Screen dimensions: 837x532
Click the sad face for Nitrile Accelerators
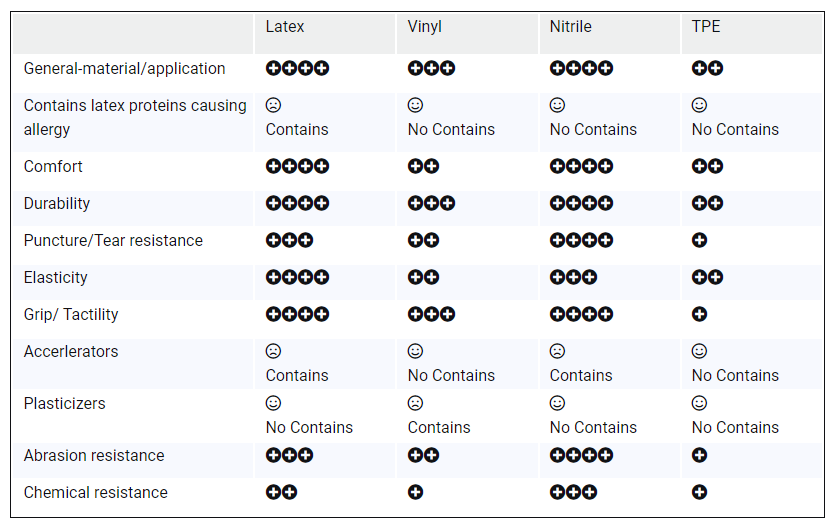tap(557, 351)
